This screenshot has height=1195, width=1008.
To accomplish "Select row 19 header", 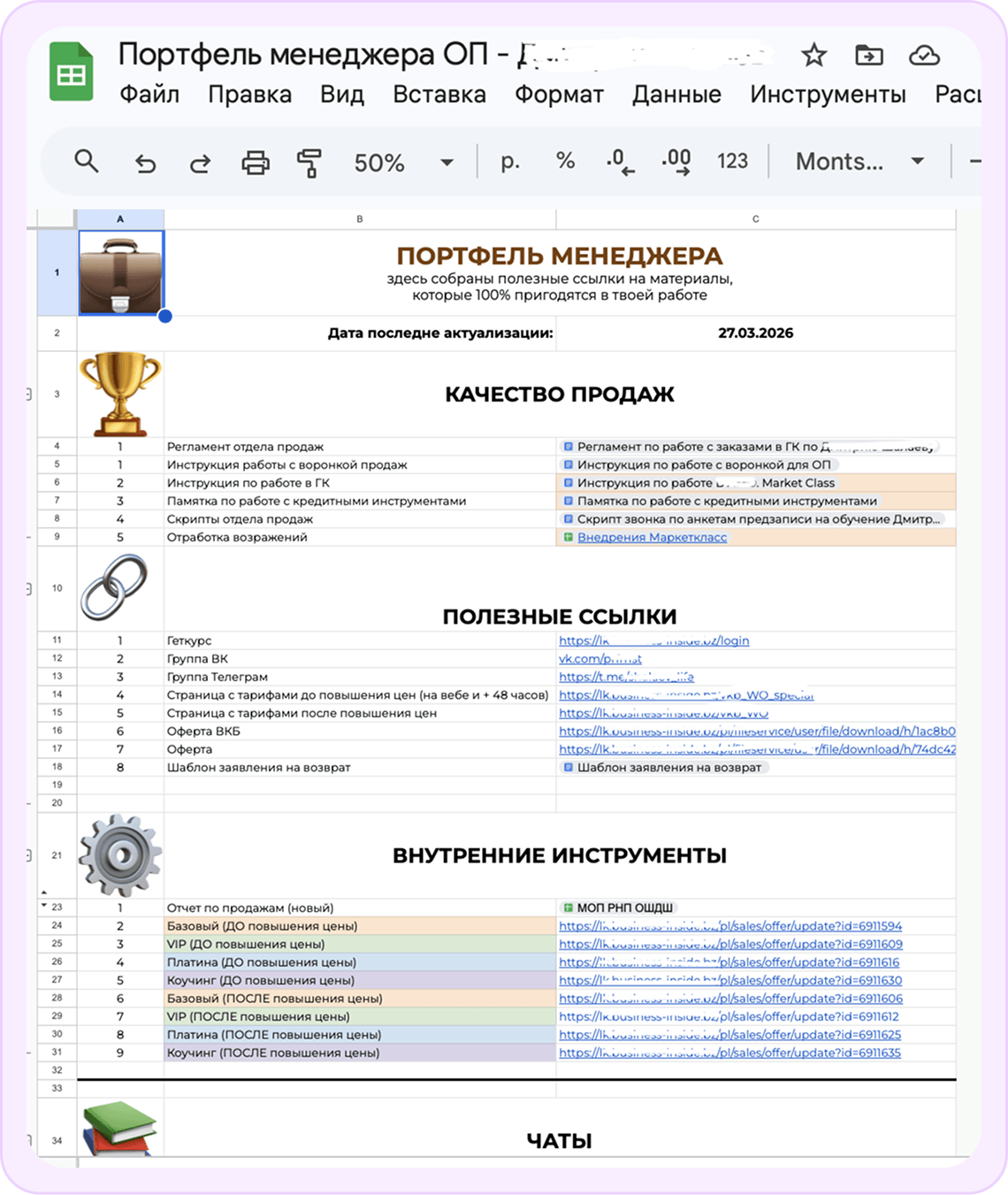I will (x=57, y=785).
